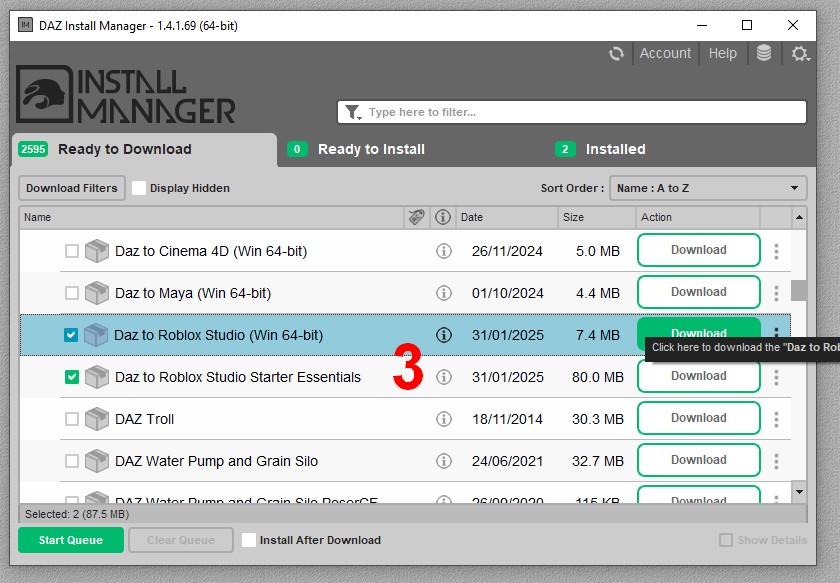Click the list scrollbar thumb
The image size is (840, 583).
[x=799, y=290]
